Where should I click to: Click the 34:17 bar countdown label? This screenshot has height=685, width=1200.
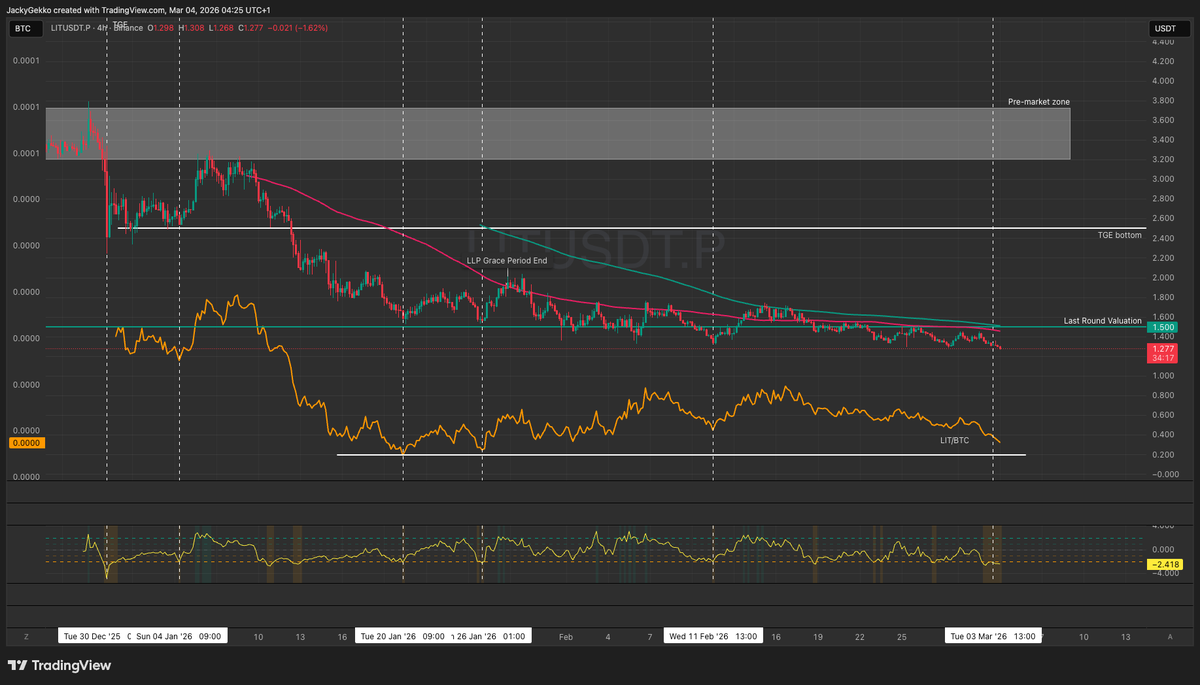tap(1164, 357)
